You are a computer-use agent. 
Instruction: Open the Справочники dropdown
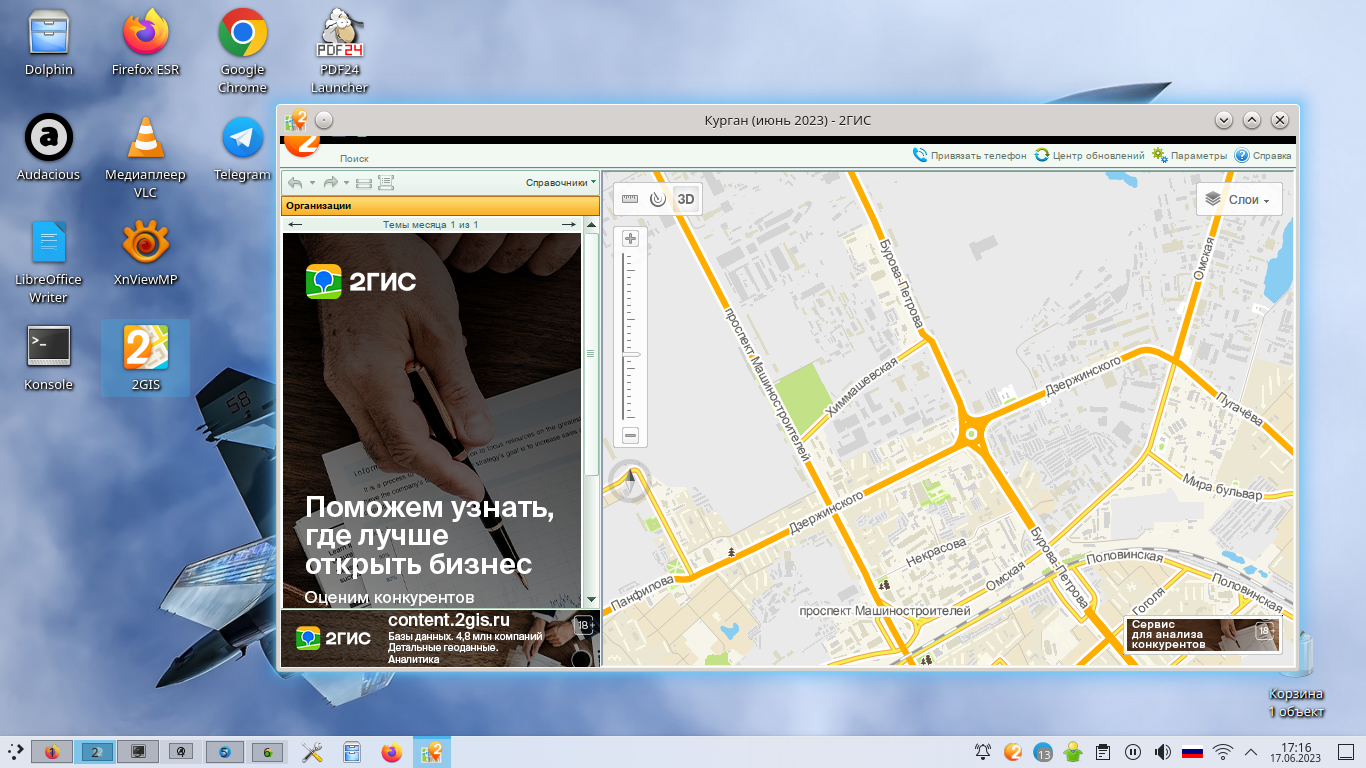[561, 183]
